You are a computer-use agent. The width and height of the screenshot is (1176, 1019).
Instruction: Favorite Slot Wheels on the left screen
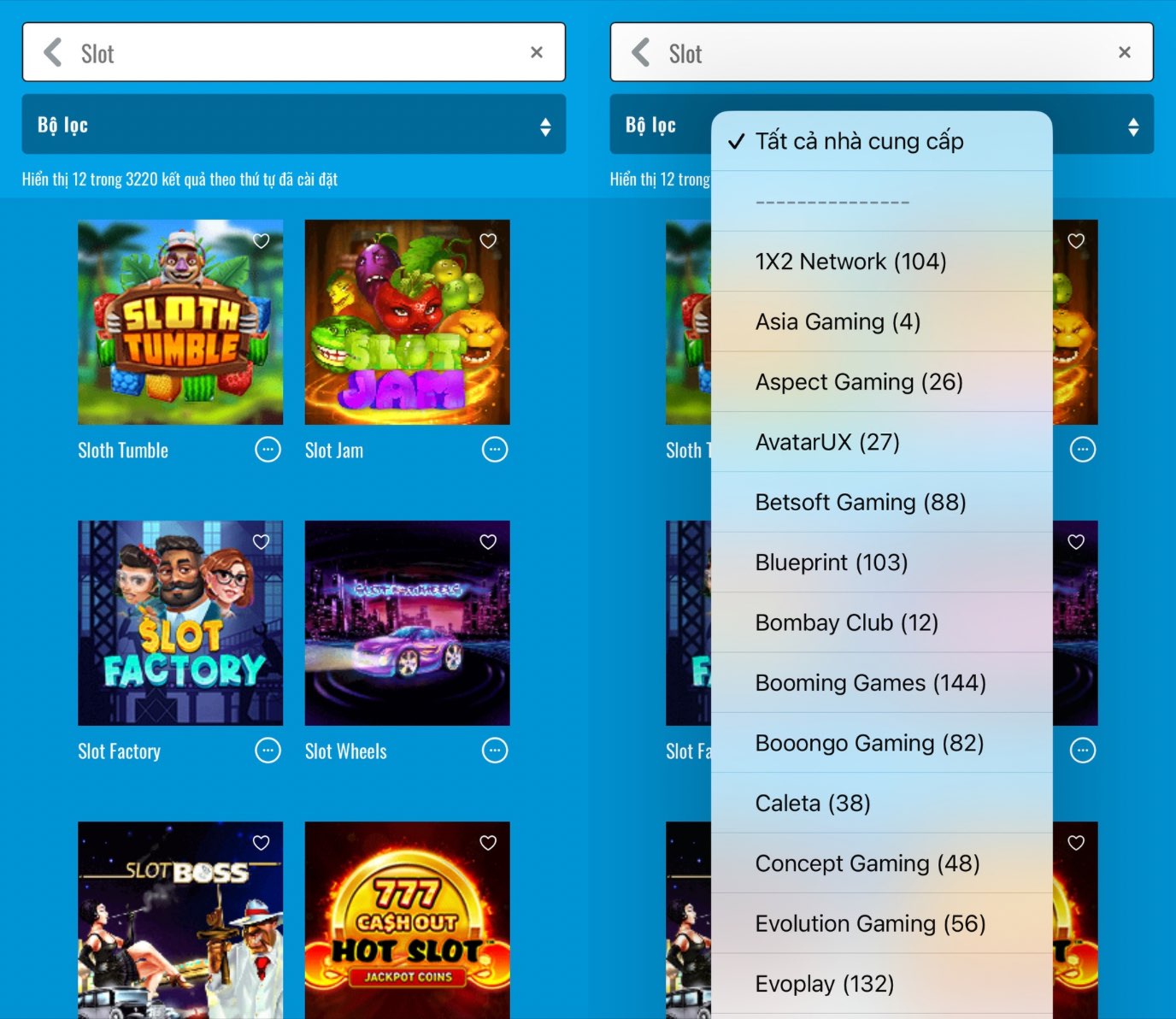tap(488, 542)
